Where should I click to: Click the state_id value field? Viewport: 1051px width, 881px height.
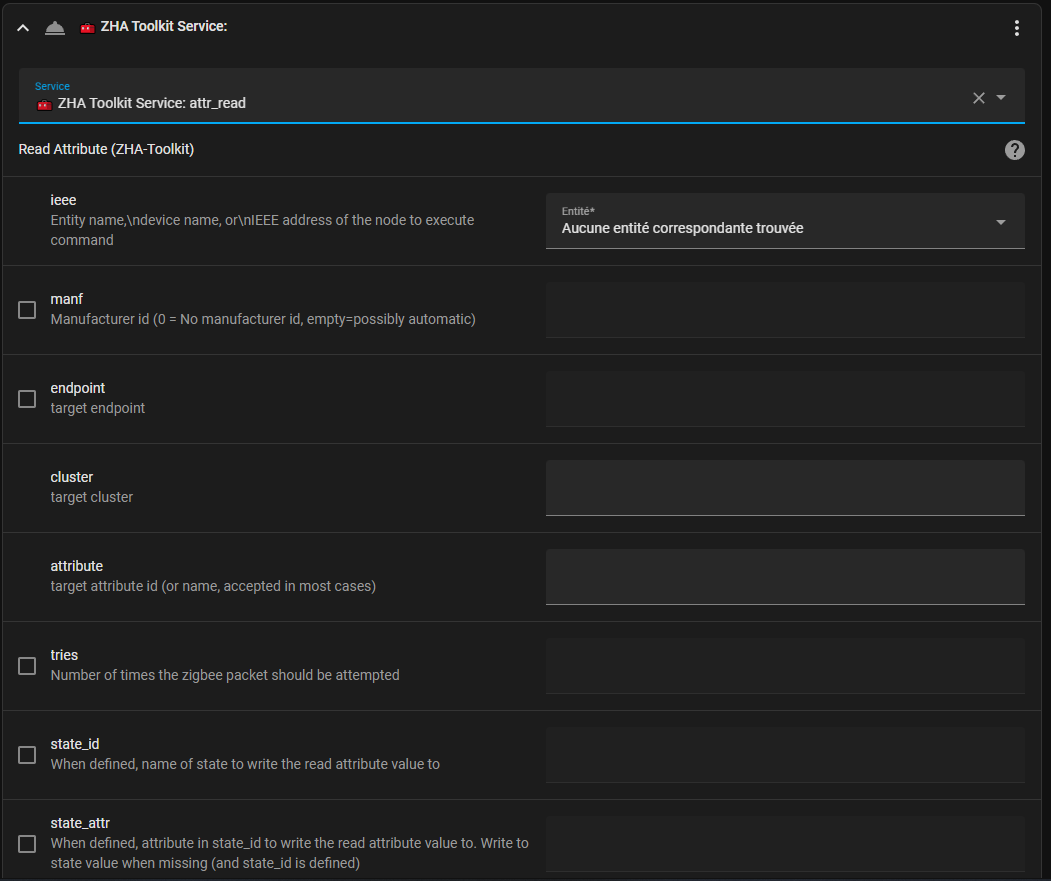coord(785,755)
